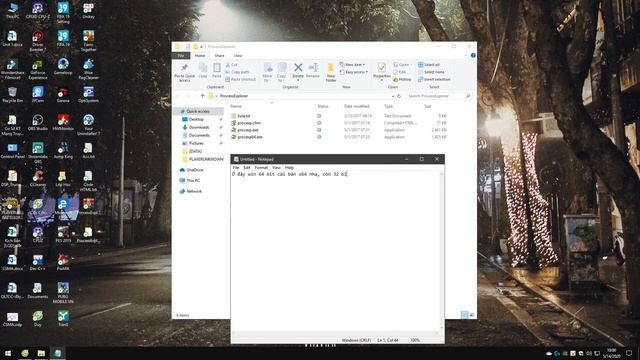The height and width of the screenshot is (360, 640).
Task: Click History in the ribbon
Action: [x=402, y=80]
